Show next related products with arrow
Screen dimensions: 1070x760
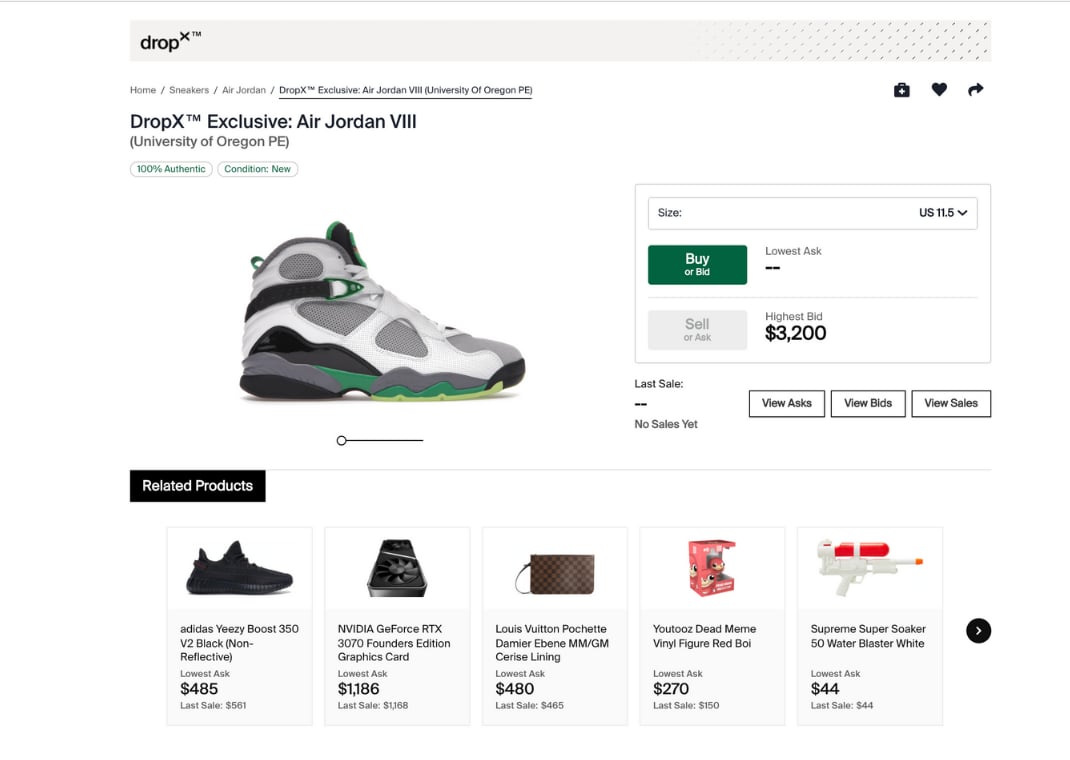978,630
